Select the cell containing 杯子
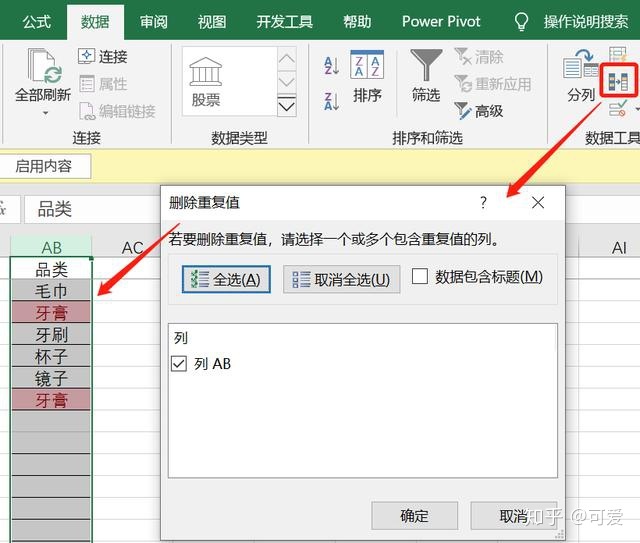Image resolution: width=640 pixels, height=543 pixels. tap(51, 357)
